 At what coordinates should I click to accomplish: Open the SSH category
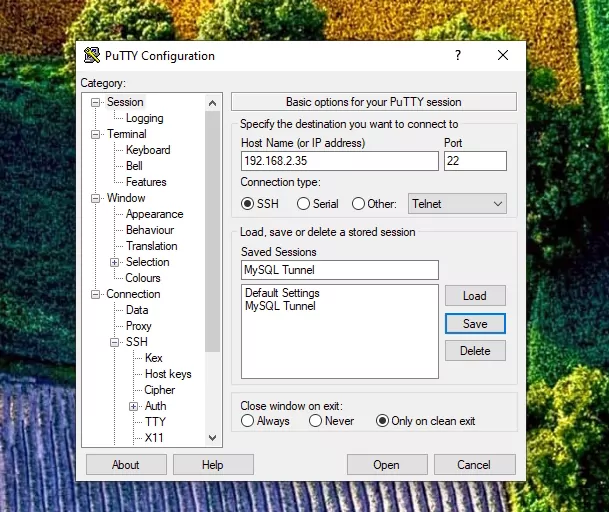[136, 342]
